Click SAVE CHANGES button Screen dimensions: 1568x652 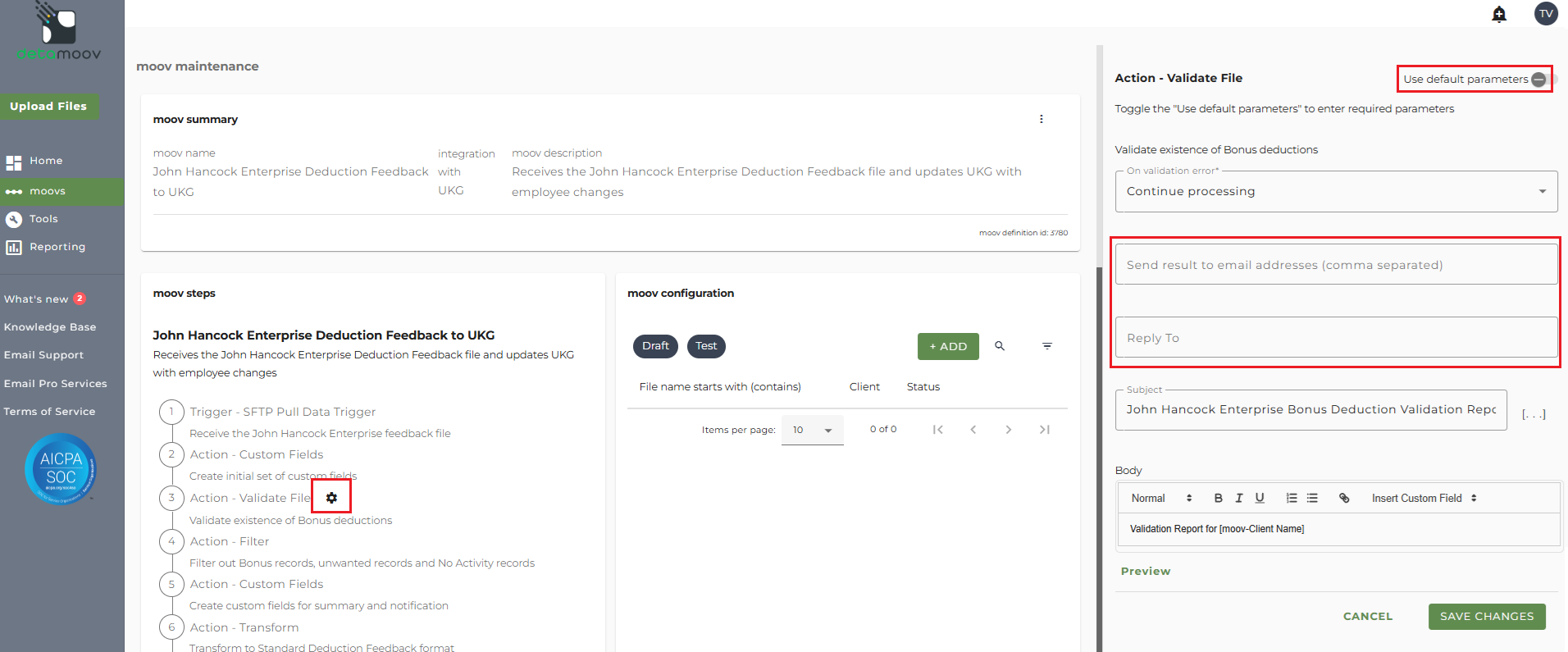pyautogui.click(x=1487, y=617)
